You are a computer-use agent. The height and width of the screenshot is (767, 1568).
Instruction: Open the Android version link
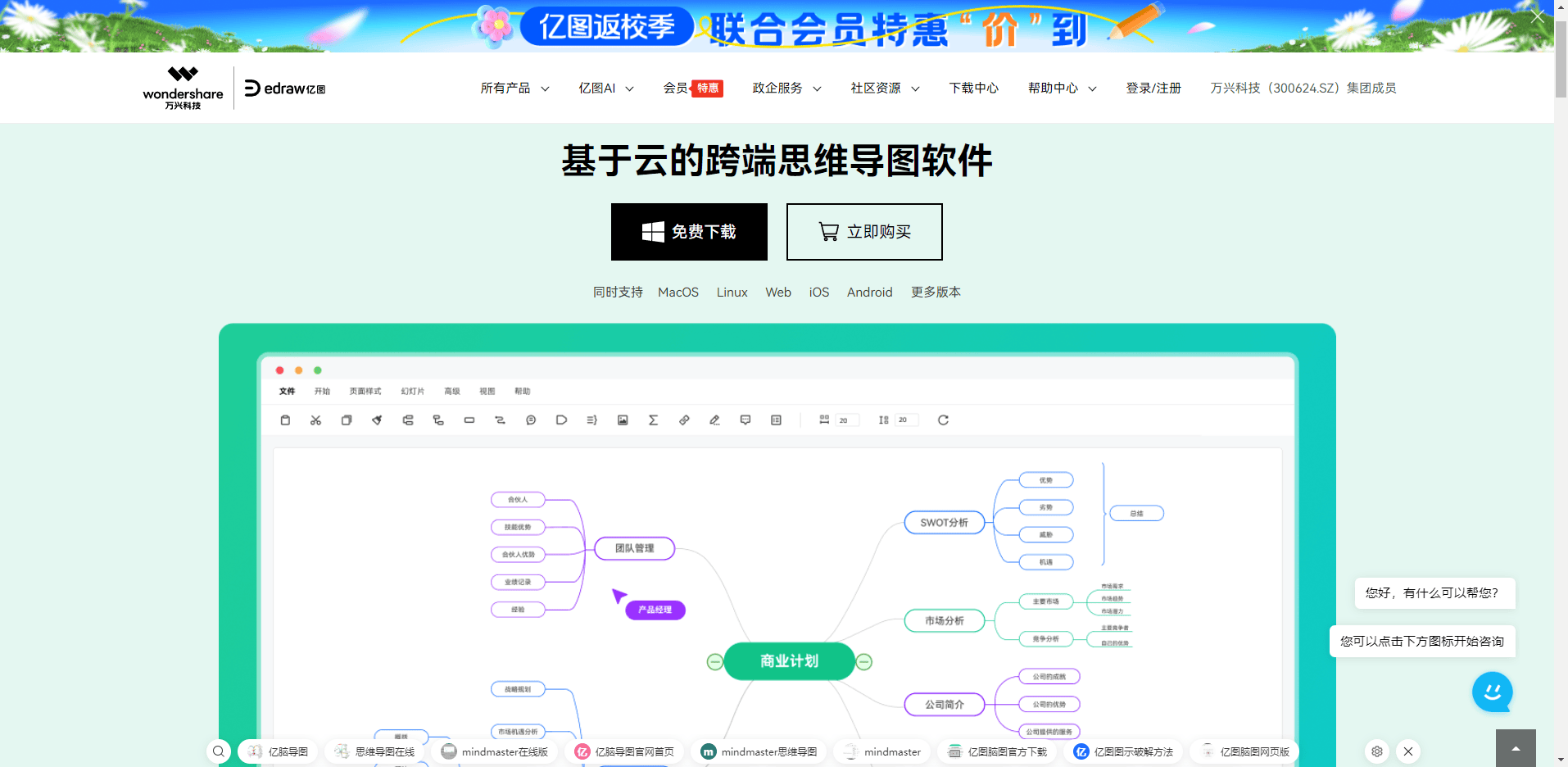coord(869,292)
